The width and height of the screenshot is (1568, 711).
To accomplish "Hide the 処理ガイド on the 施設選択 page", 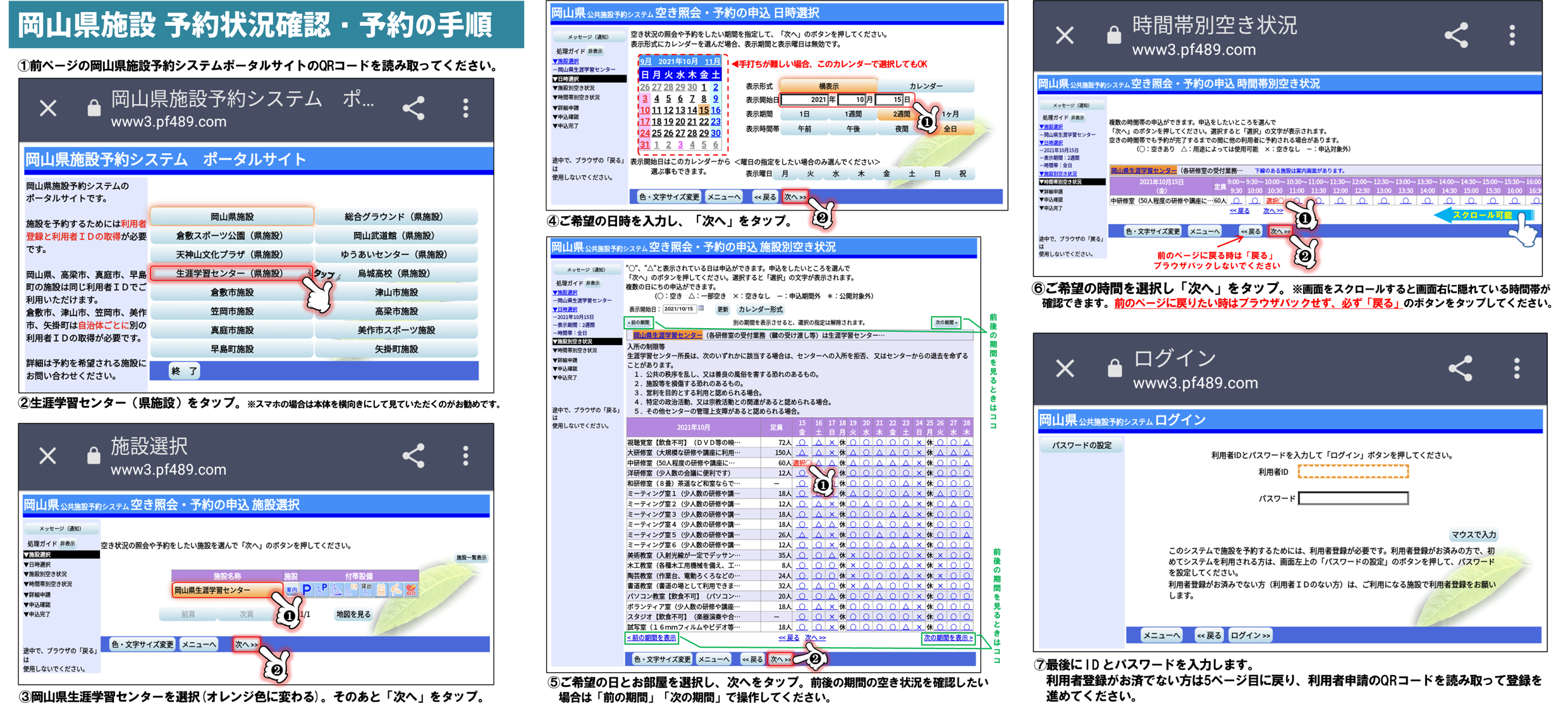I will pos(67,544).
